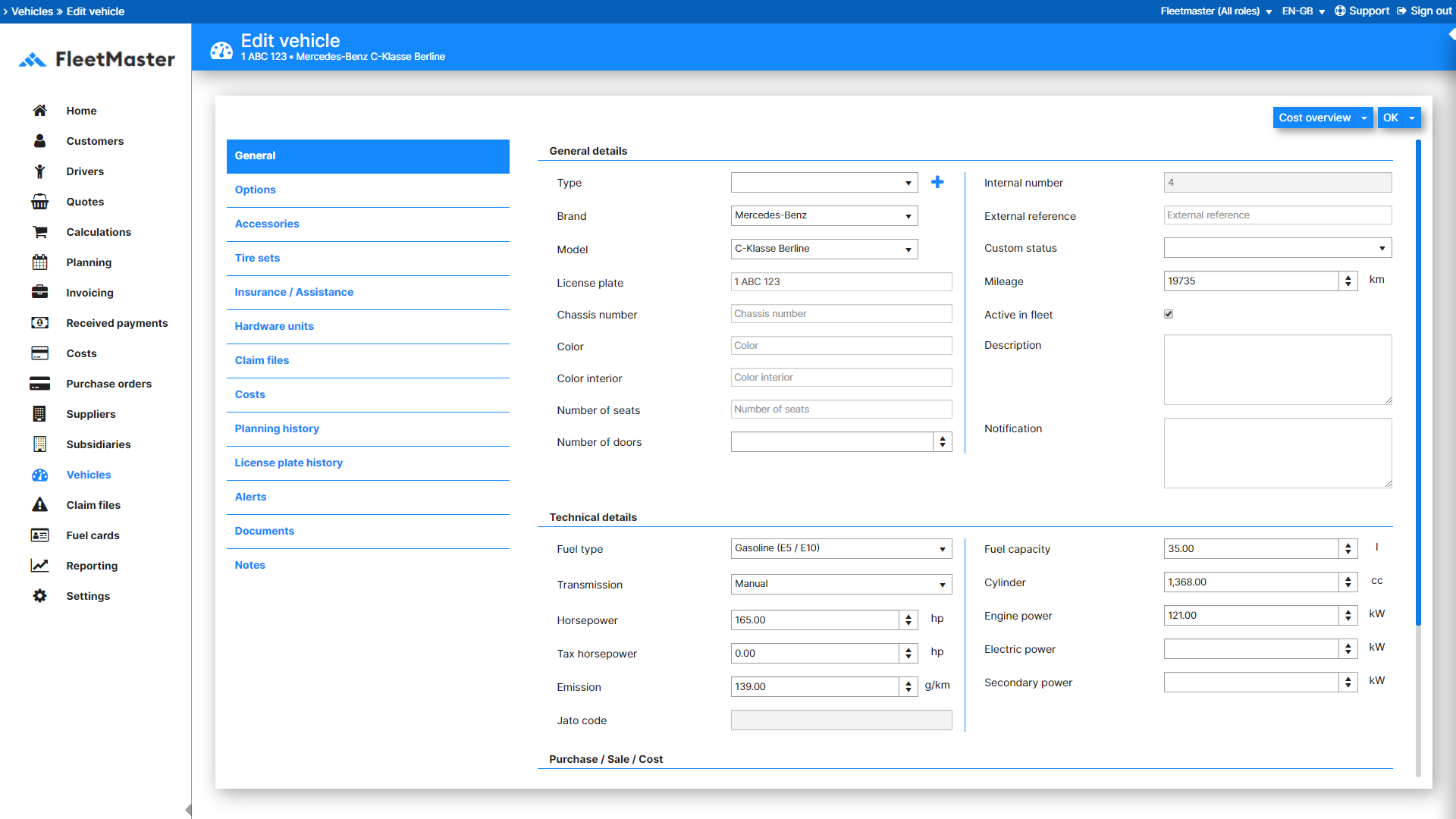Click the External reference input field
The width and height of the screenshot is (1456, 819).
point(1278,215)
